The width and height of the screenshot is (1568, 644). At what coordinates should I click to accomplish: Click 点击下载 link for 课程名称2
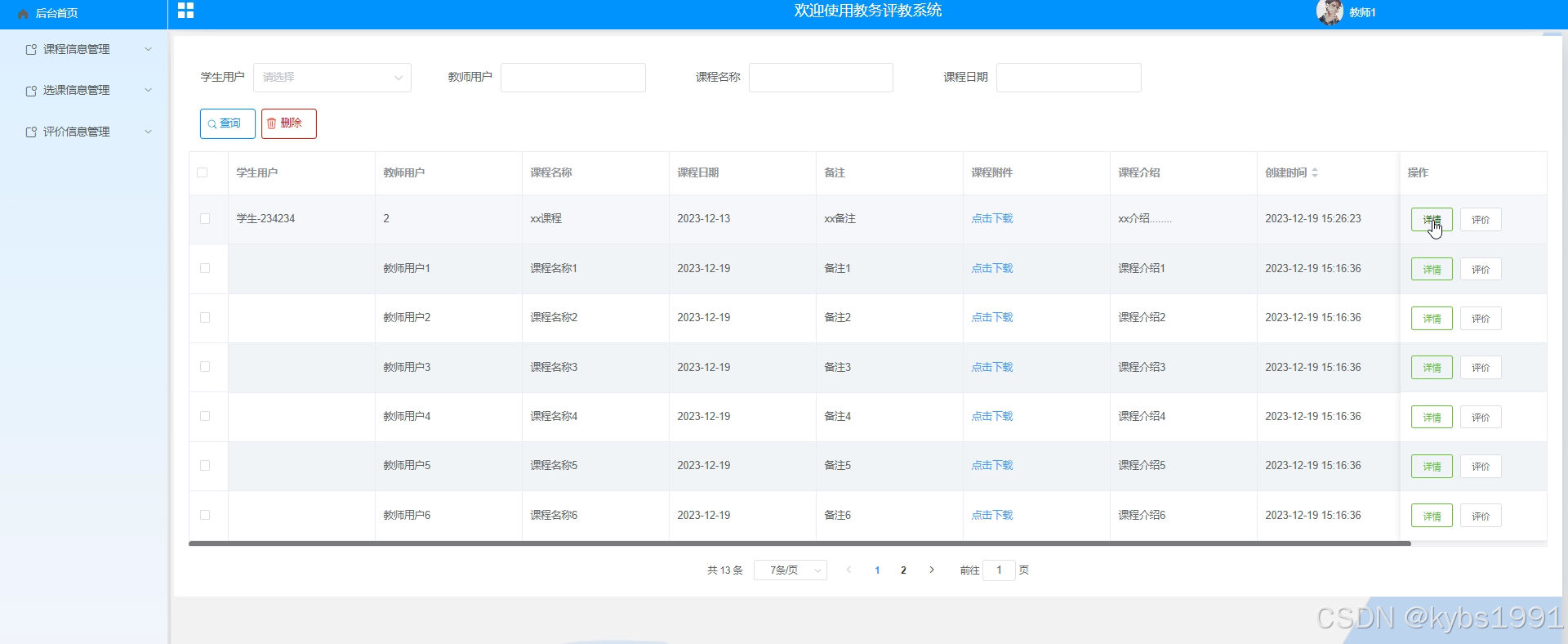pos(991,317)
